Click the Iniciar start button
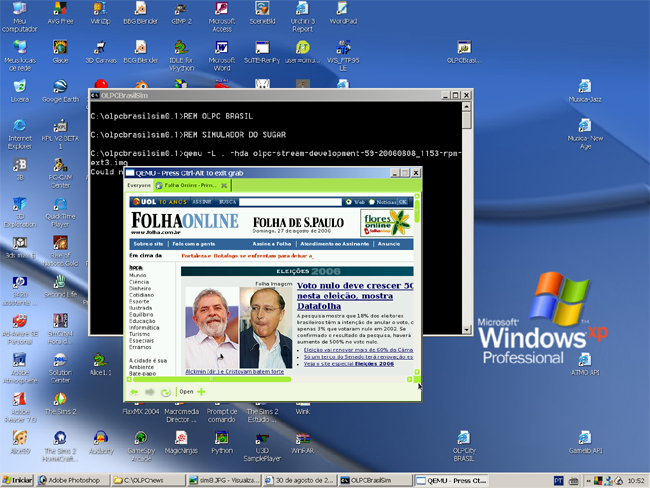 pos(17,480)
